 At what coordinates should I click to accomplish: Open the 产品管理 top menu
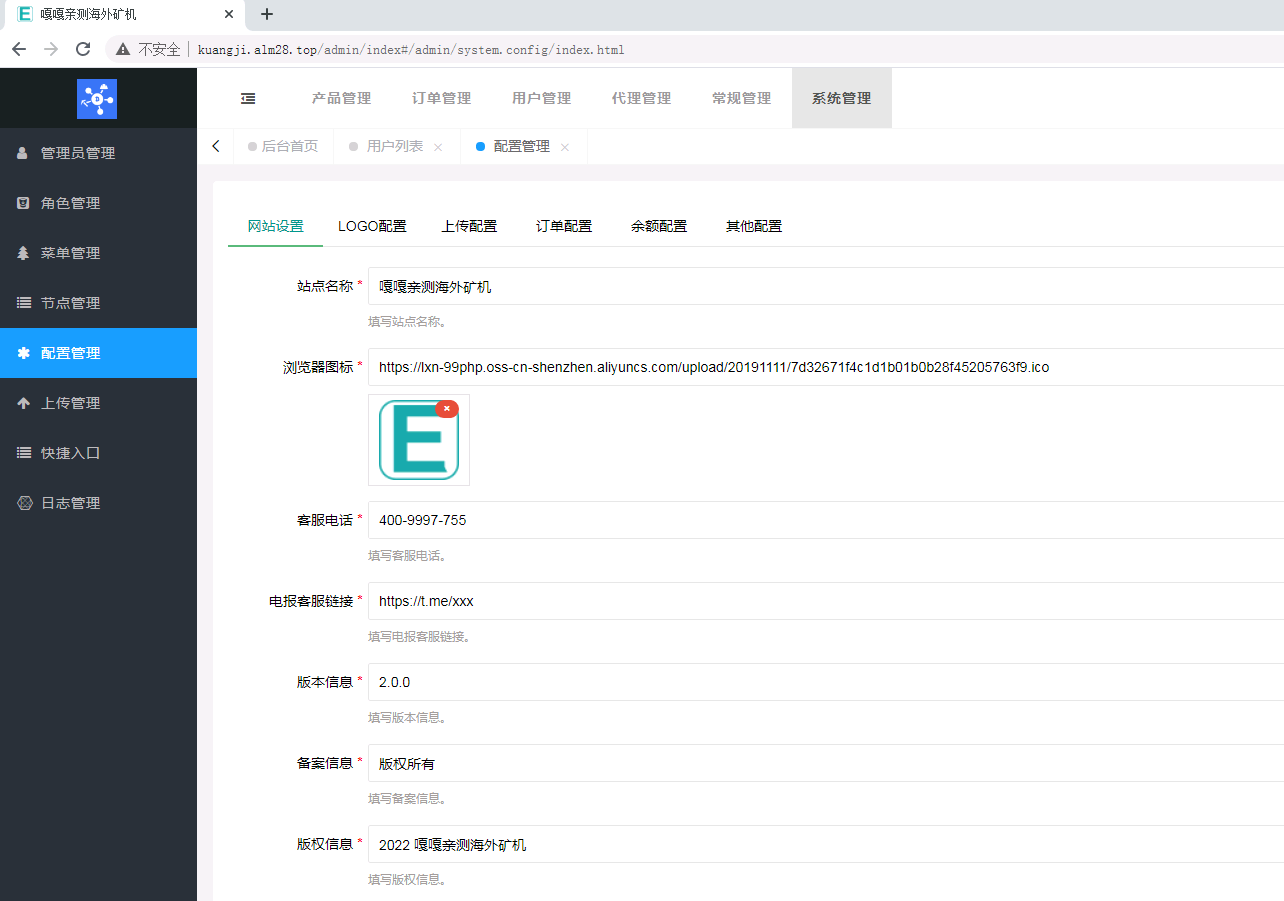point(341,98)
